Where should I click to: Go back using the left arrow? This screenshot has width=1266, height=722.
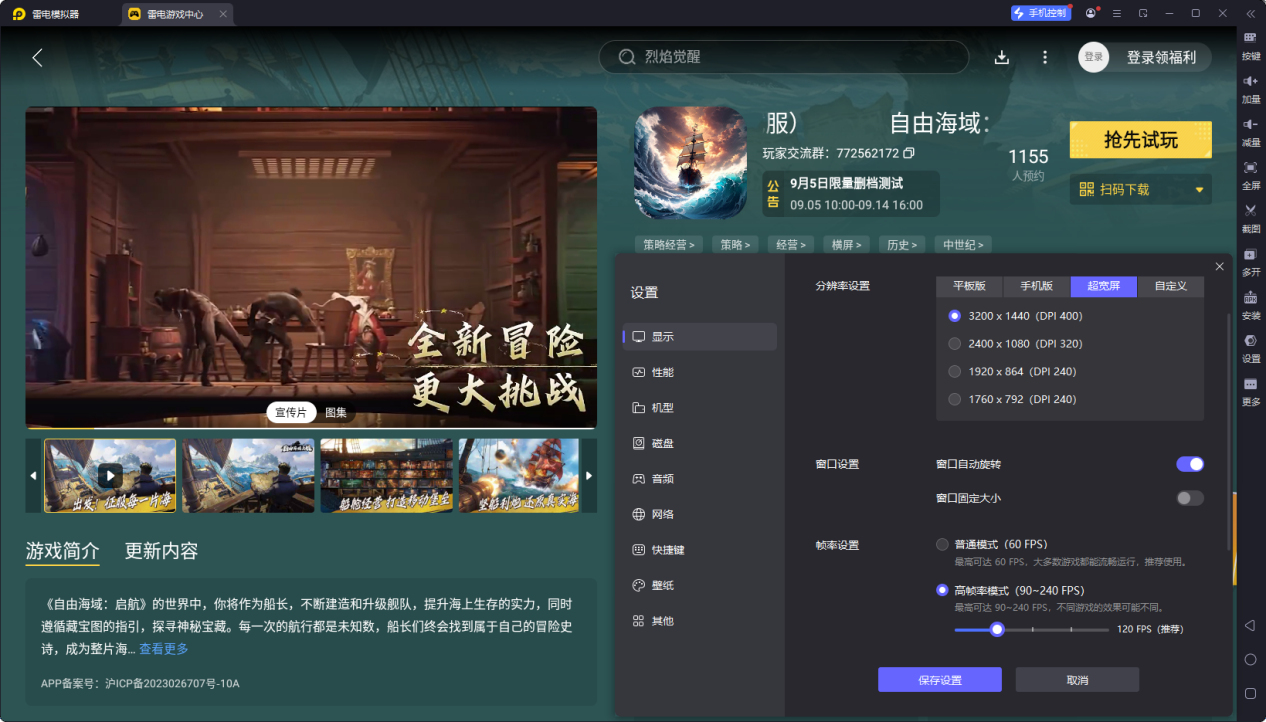(37, 57)
